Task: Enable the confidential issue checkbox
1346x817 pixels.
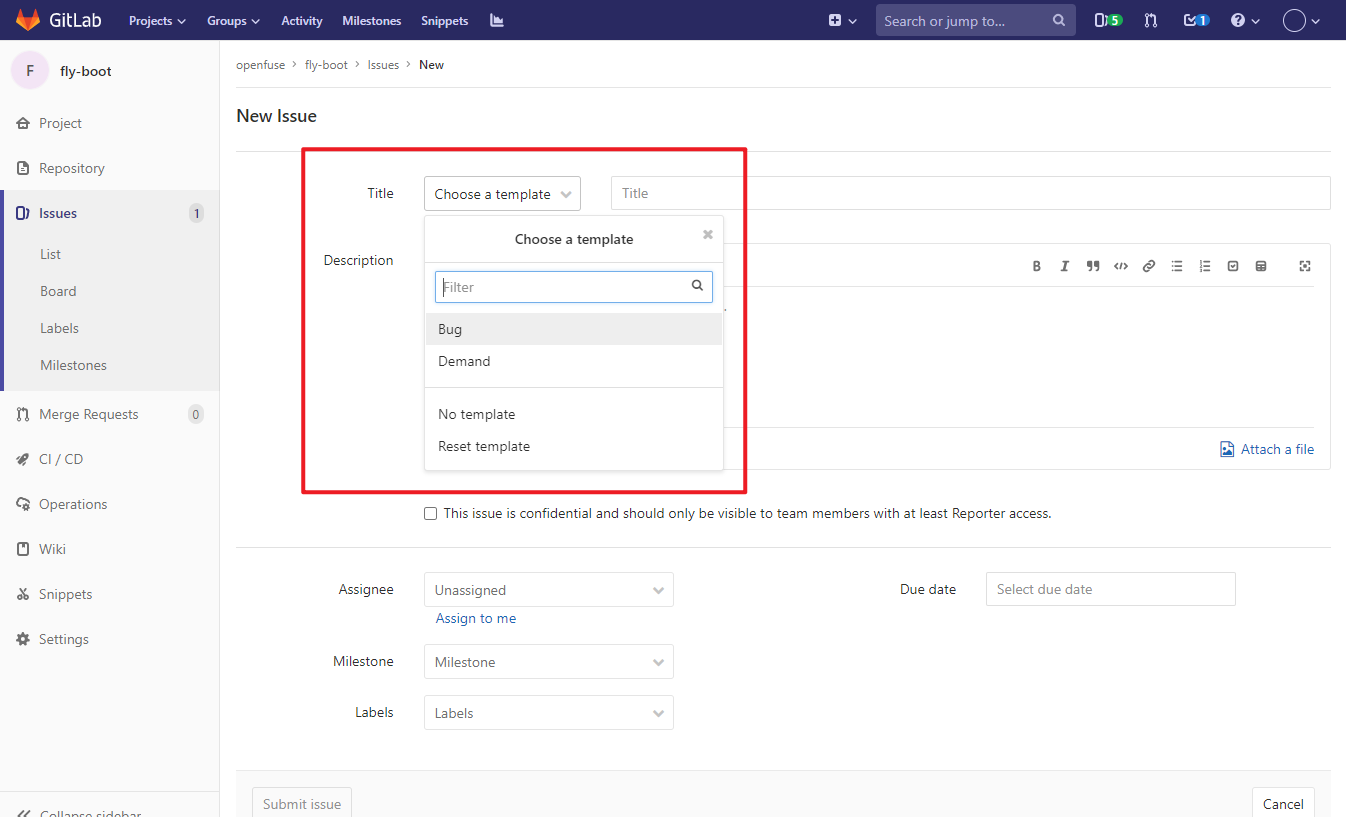Action: tap(431, 514)
